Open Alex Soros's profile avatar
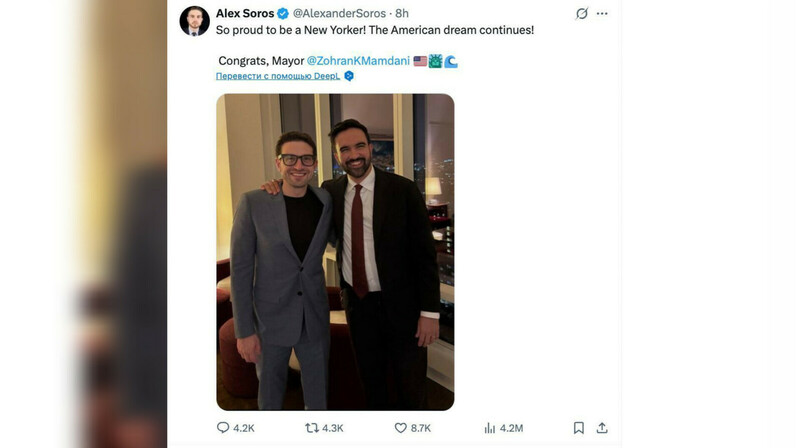 (194, 21)
